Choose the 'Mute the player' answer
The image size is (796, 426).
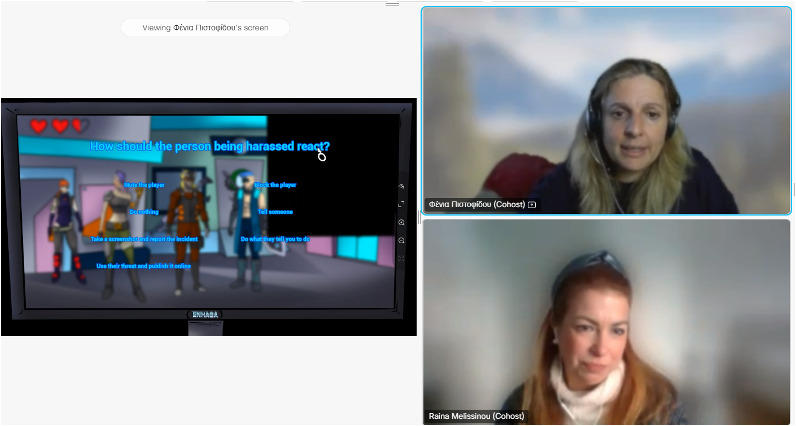point(144,185)
